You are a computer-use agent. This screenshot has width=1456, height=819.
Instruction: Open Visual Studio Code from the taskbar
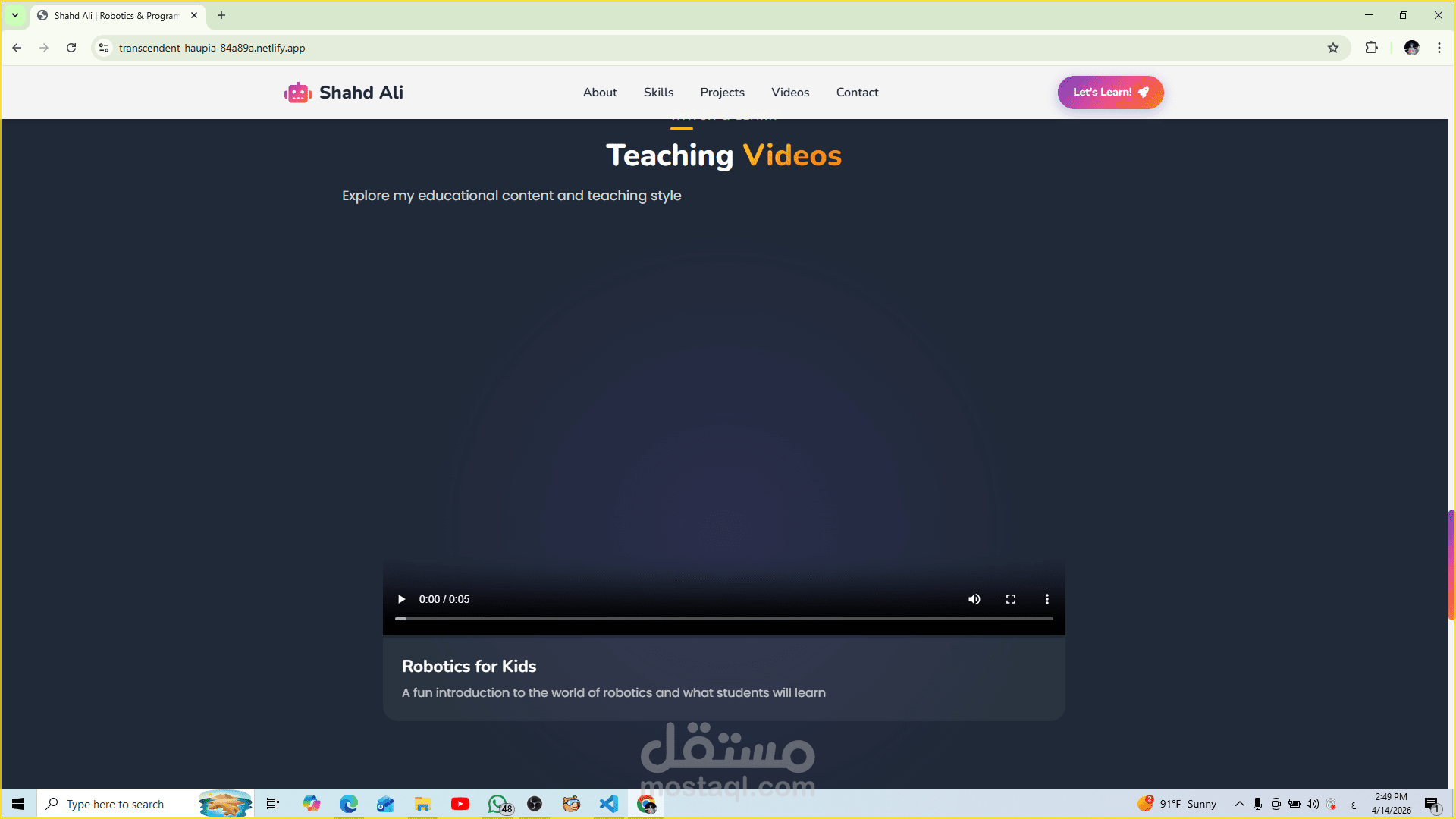tap(609, 804)
